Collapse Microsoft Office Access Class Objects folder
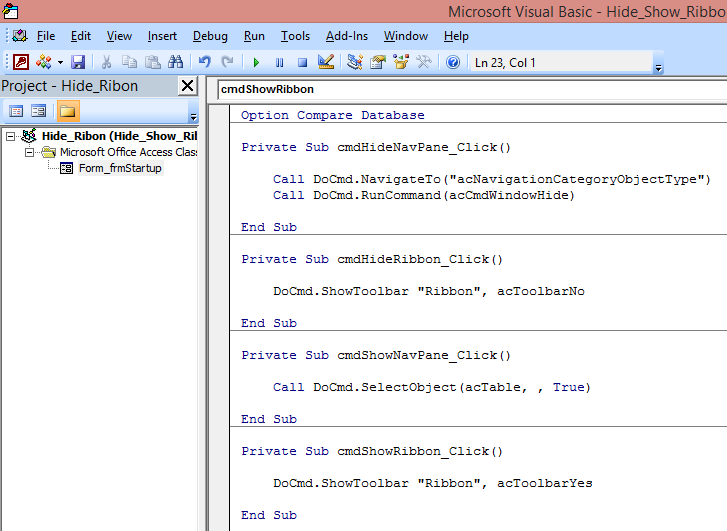727x531 pixels. pyautogui.click(x=29, y=152)
